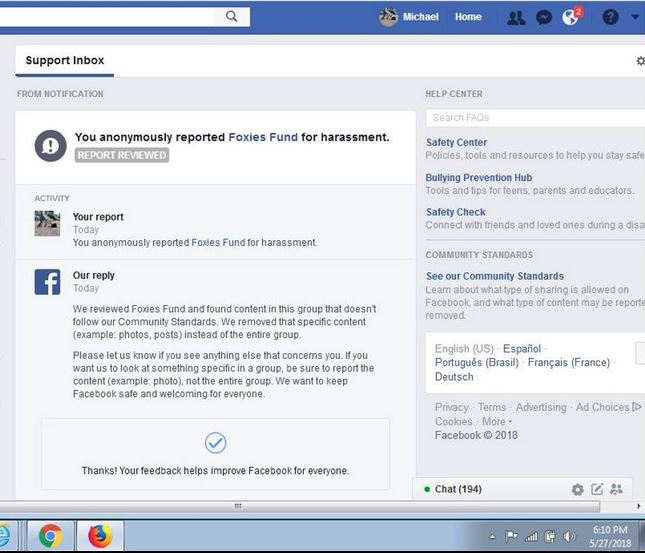Open the Advertising footer link
The height and width of the screenshot is (553, 645).
pyautogui.click(x=541, y=407)
